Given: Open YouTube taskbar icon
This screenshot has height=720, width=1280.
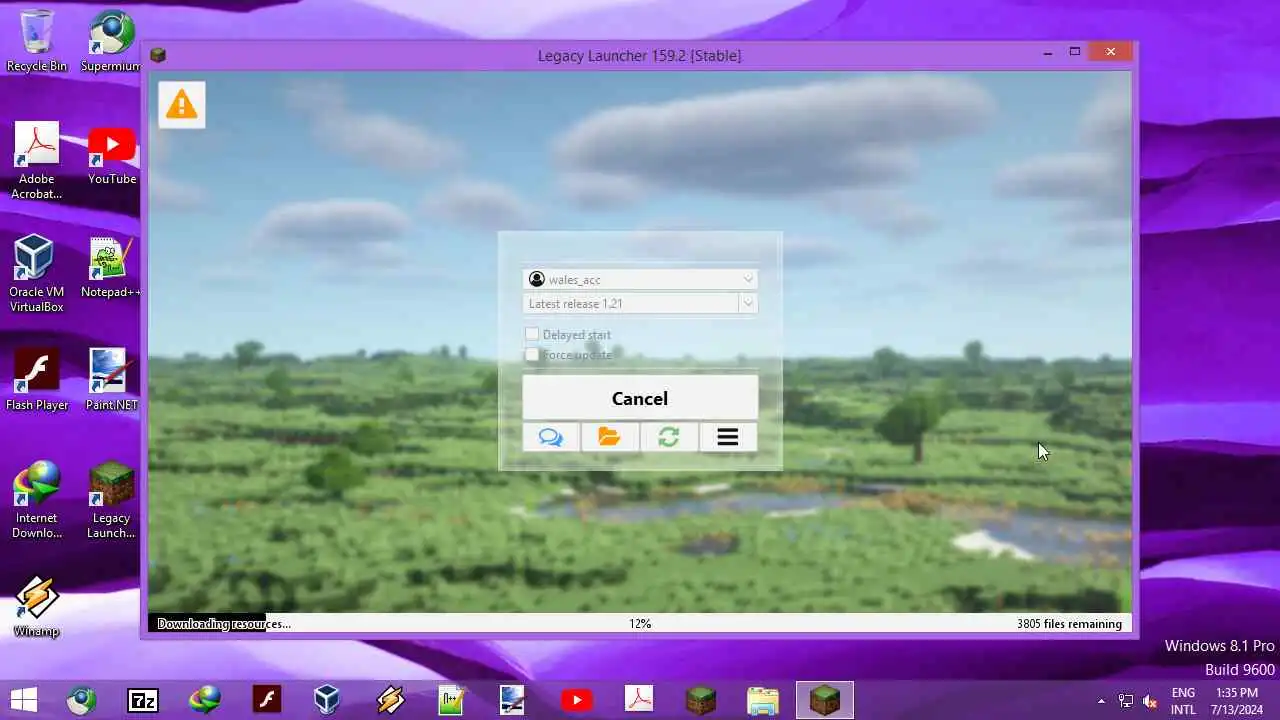Looking at the screenshot, I should 576,700.
